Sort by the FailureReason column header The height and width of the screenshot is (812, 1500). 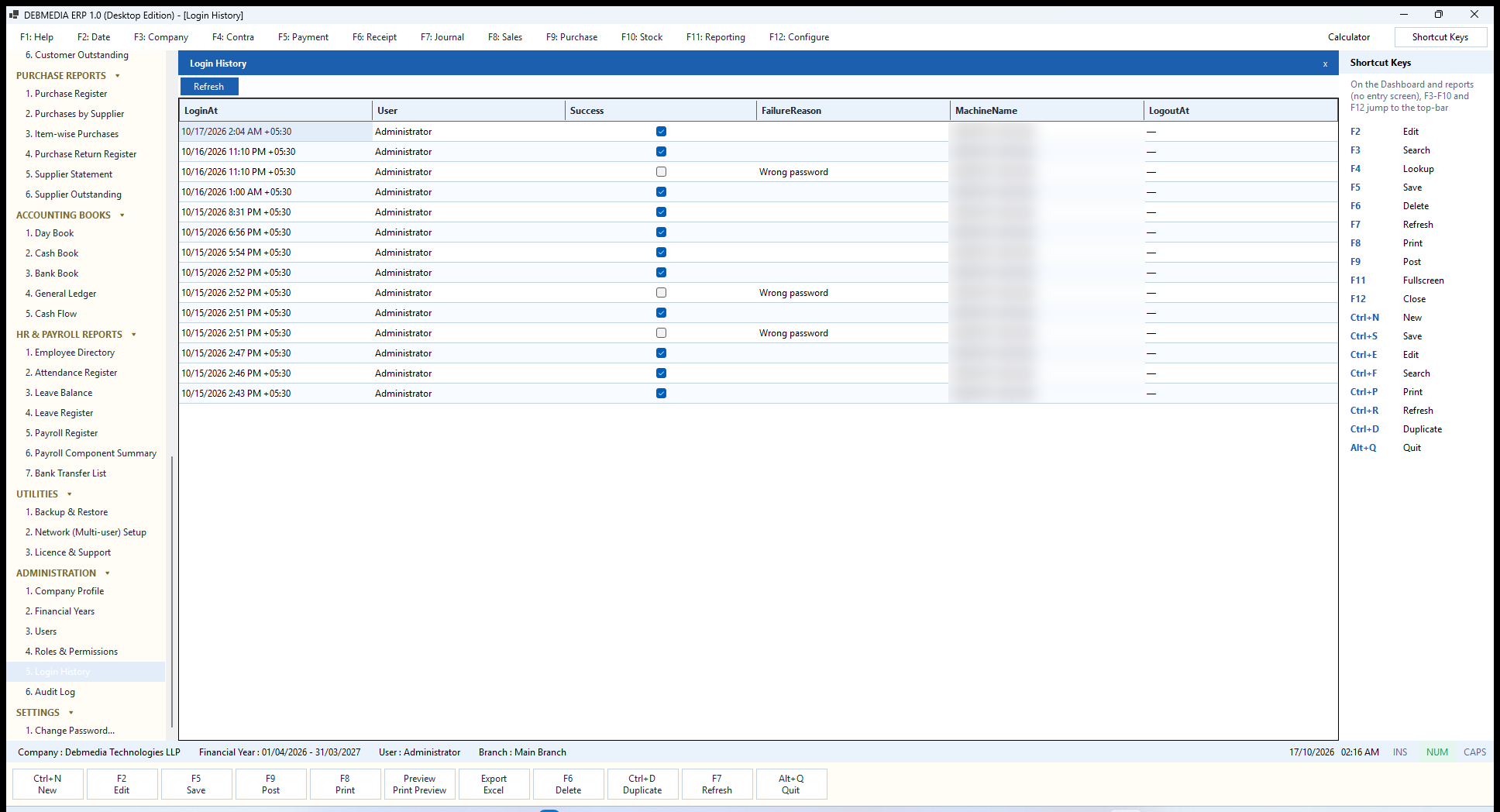[x=853, y=111]
